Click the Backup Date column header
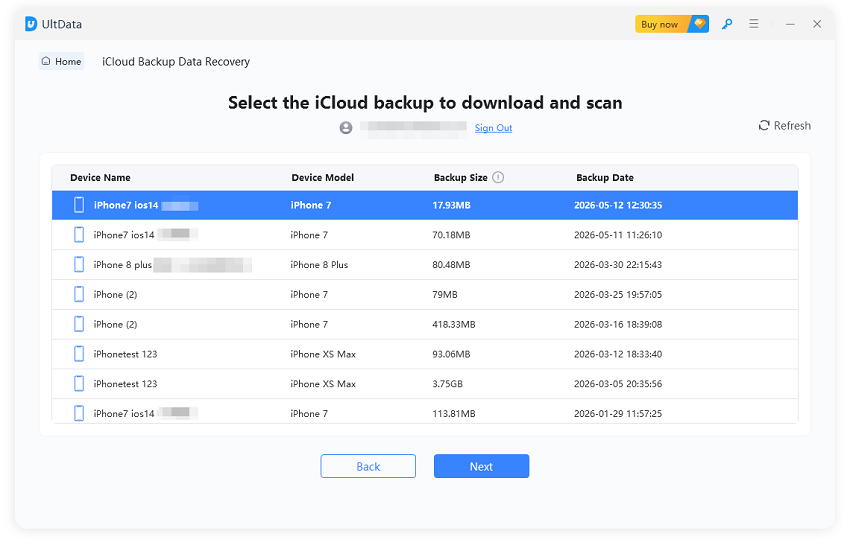The height and width of the screenshot is (551, 850). [x=605, y=177]
